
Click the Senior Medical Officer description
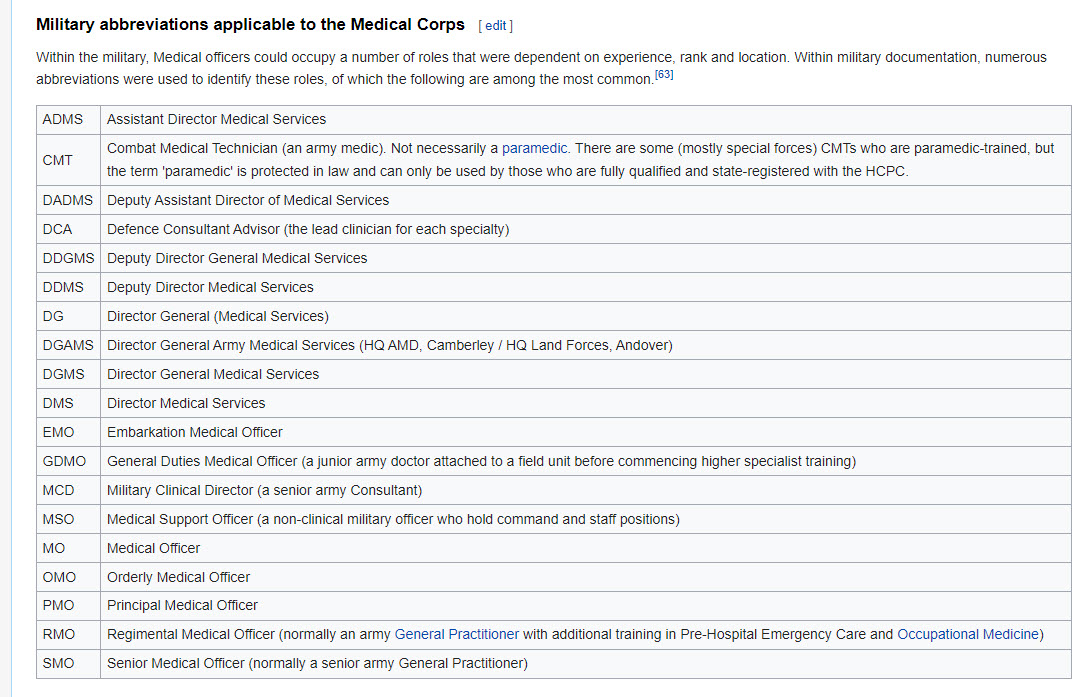click(317, 663)
